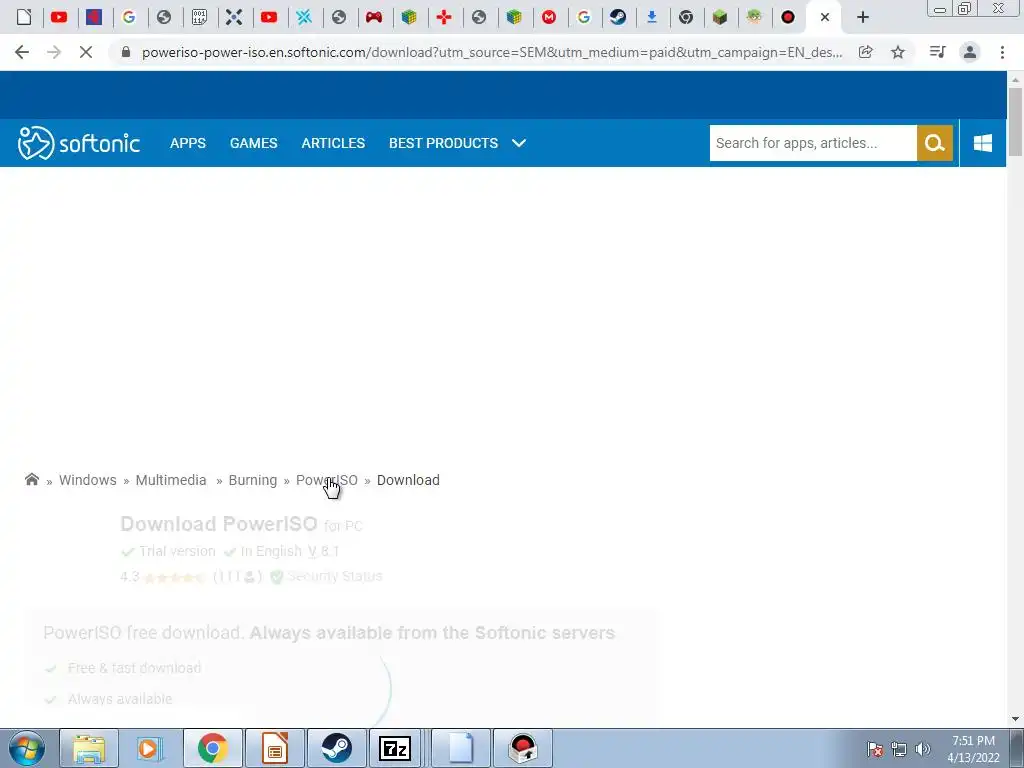Image resolution: width=1024 pixels, height=768 pixels.
Task: Open the network status tray icon
Action: [899, 749]
